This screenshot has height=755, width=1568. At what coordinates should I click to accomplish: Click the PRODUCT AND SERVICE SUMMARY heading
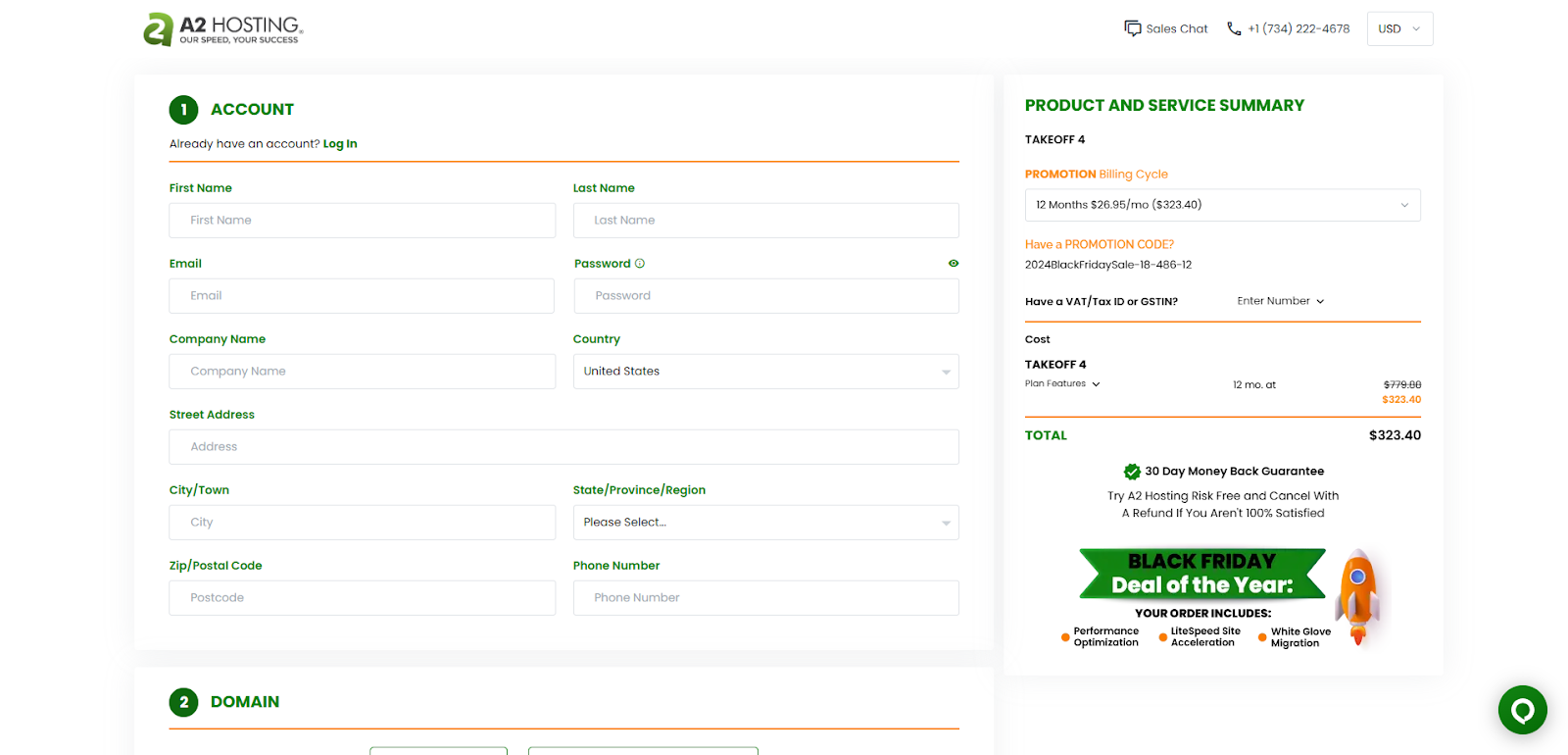1164,106
